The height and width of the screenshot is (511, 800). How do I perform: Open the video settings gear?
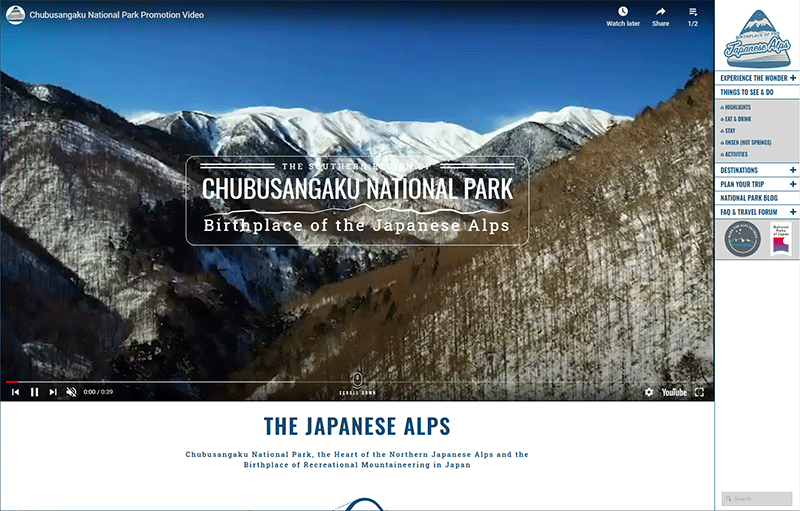[648, 392]
